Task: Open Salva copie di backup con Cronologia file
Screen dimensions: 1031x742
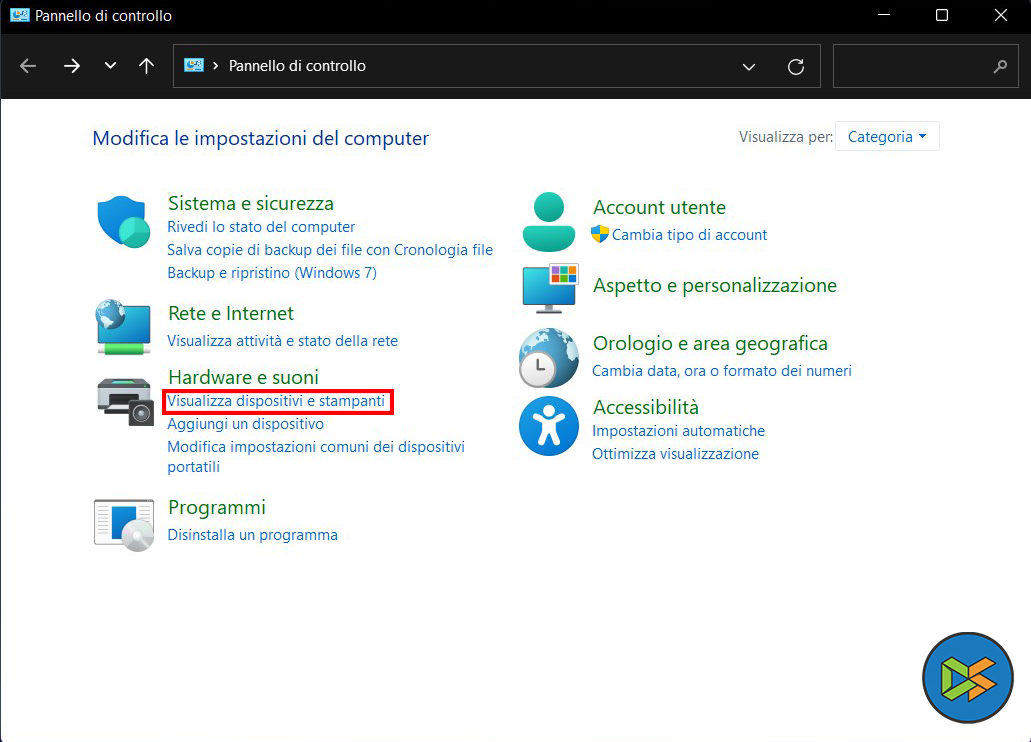Action: pyautogui.click(x=330, y=250)
